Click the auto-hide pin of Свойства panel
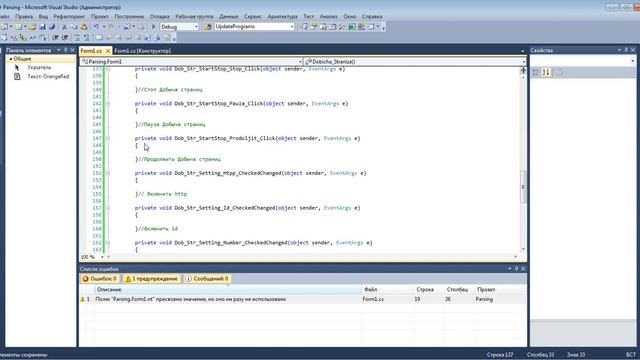Image resolution: width=640 pixels, height=360 pixels. (x=626, y=50)
